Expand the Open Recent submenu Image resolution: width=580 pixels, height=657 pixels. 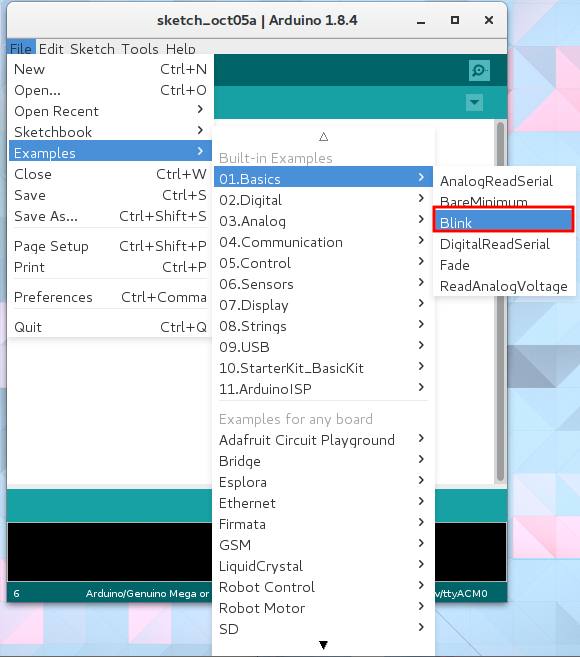[110, 111]
